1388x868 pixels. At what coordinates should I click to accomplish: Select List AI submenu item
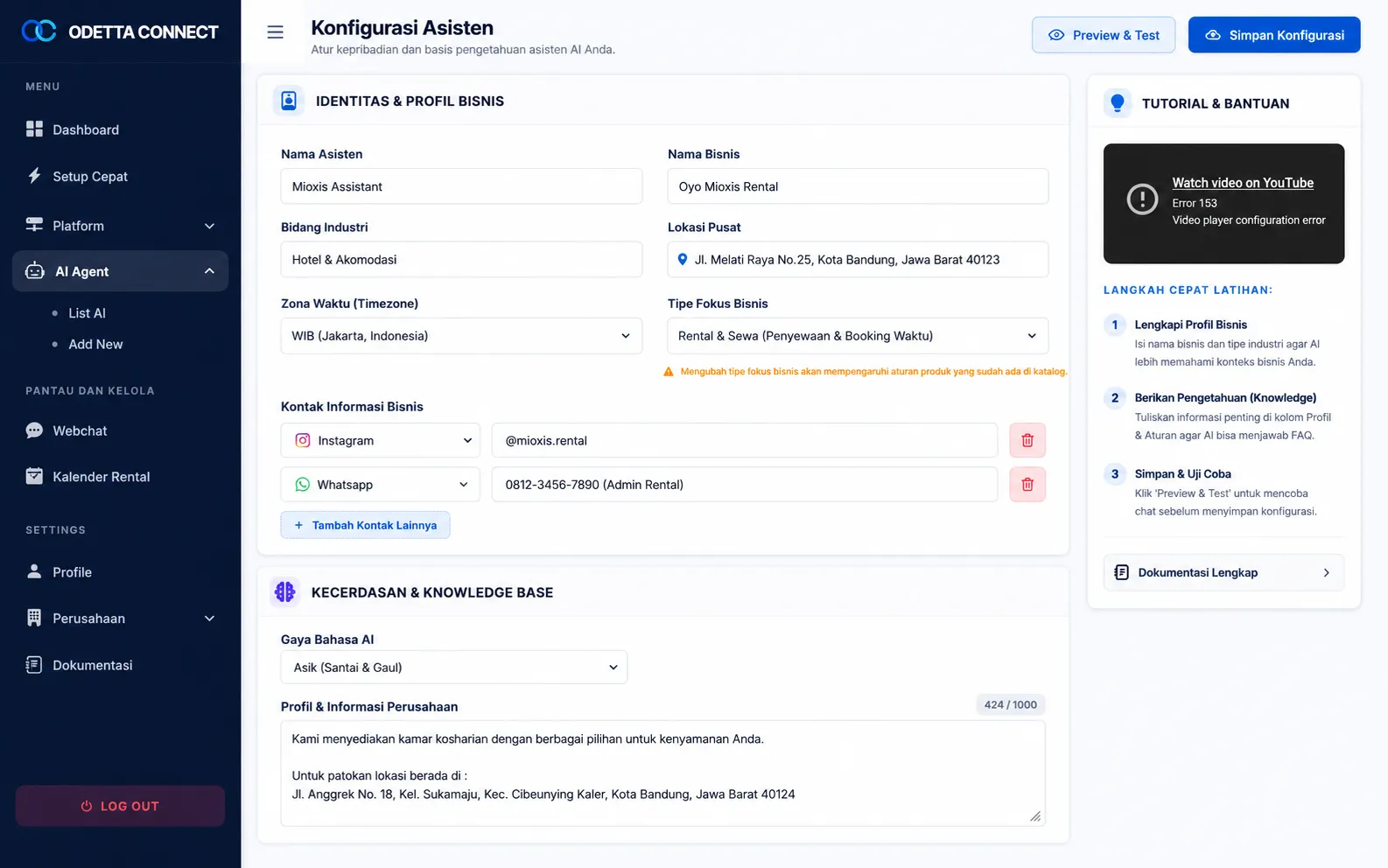tap(87, 312)
